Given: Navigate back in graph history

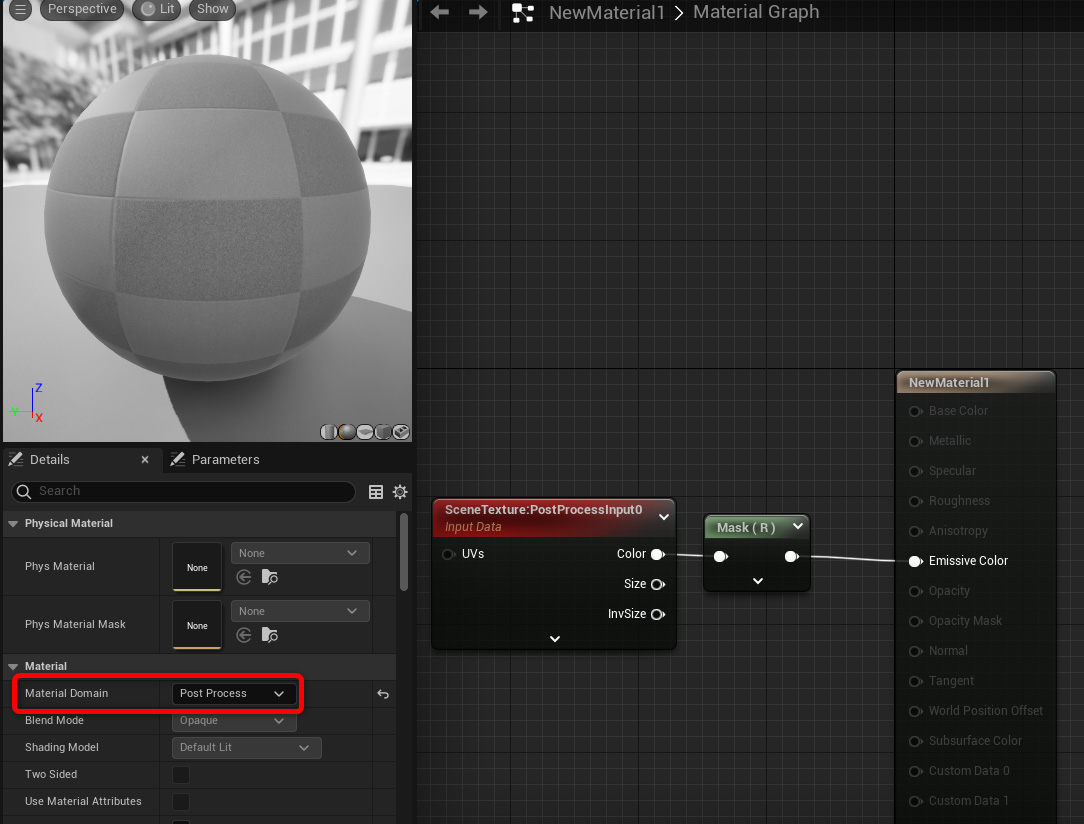Looking at the screenshot, I should [x=439, y=12].
